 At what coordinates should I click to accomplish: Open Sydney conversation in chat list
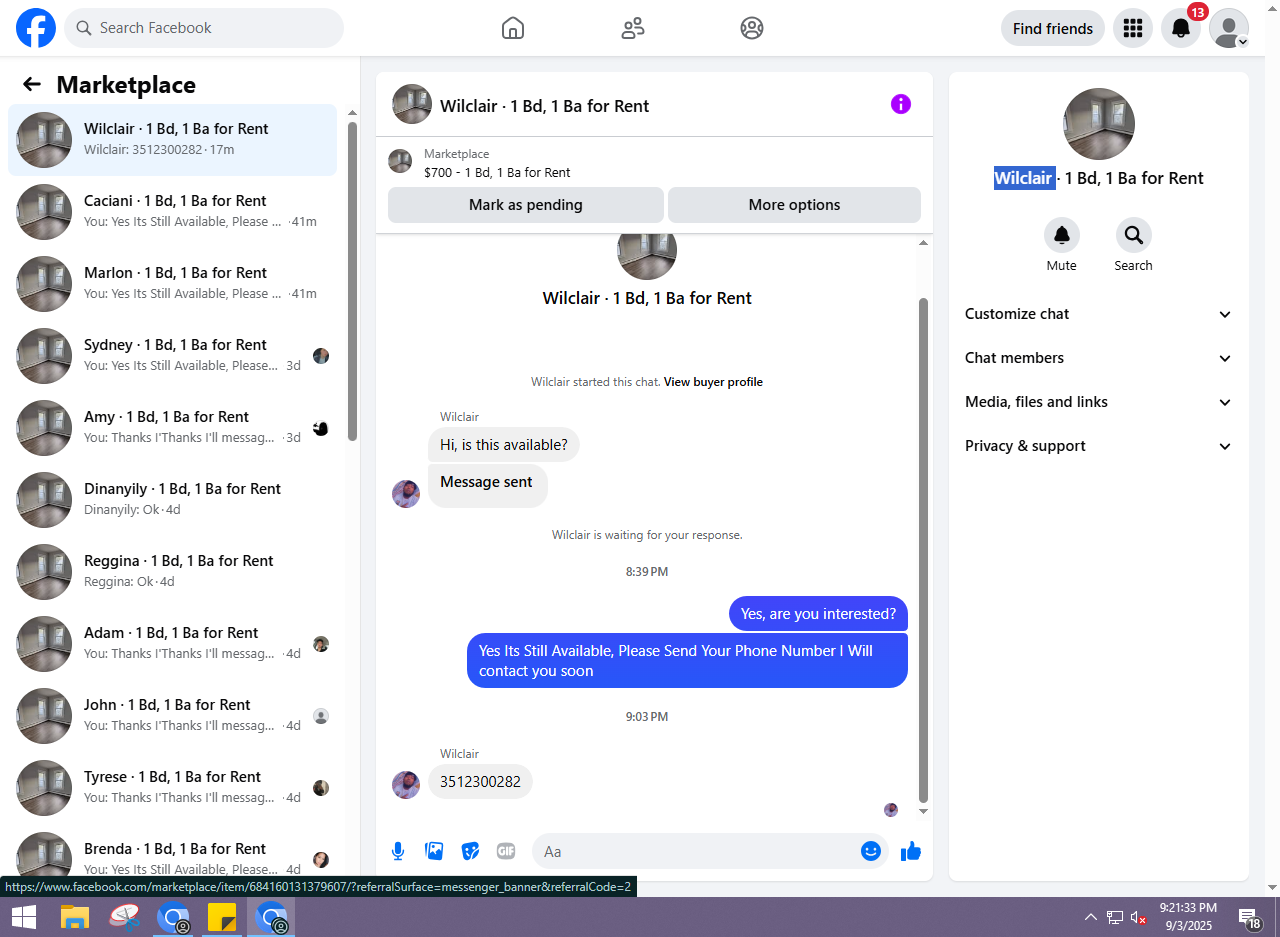tap(172, 356)
